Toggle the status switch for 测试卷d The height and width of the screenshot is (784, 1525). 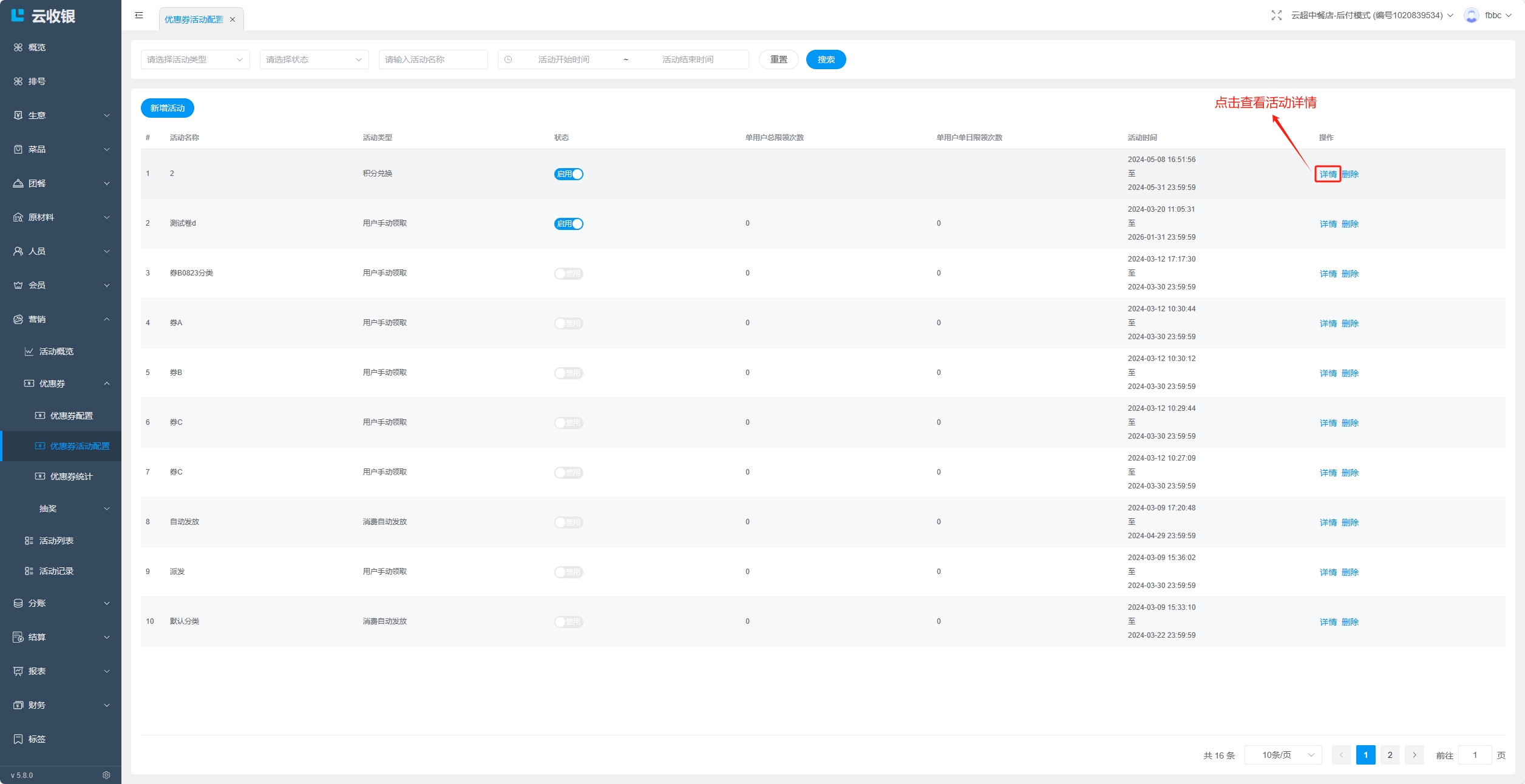pyautogui.click(x=568, y=224)
